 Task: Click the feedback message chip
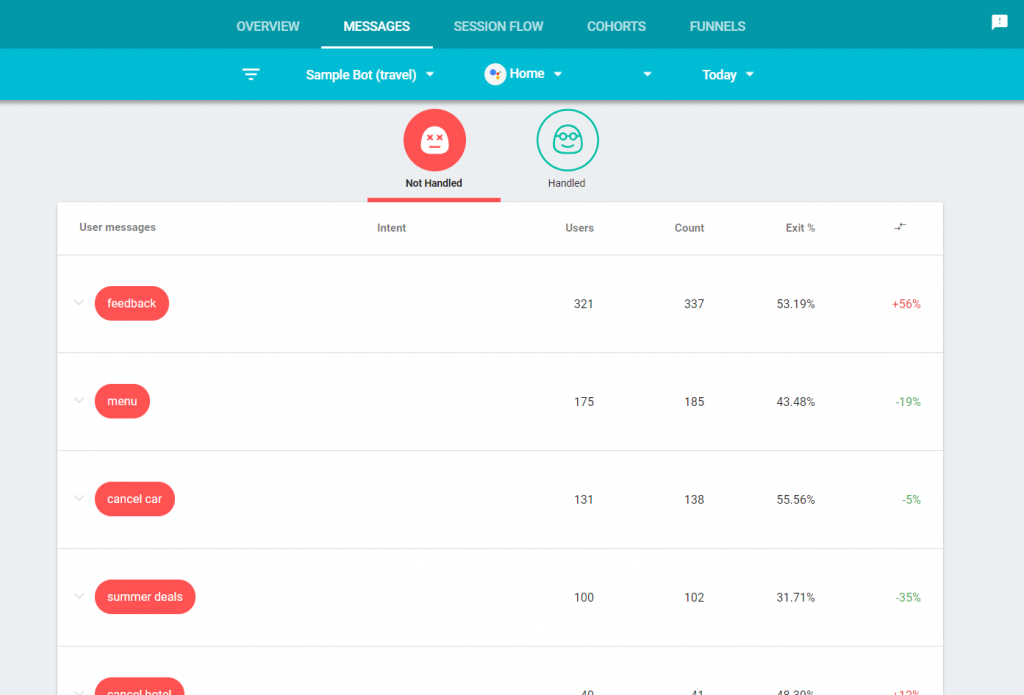click(132, 303)
